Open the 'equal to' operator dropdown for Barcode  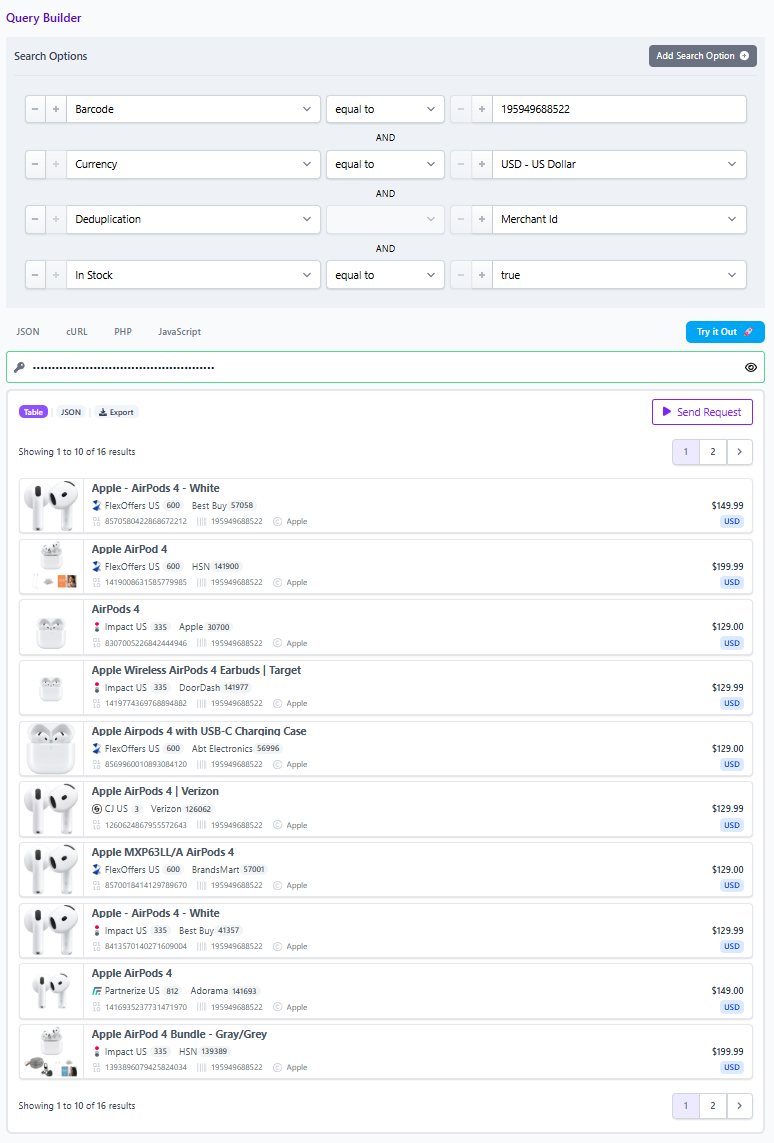click(385, 109)
